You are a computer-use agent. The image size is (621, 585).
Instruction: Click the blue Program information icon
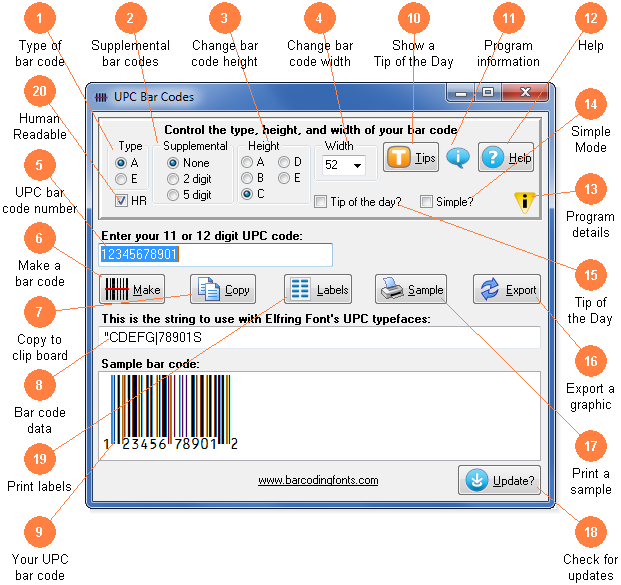click(458, 157)
